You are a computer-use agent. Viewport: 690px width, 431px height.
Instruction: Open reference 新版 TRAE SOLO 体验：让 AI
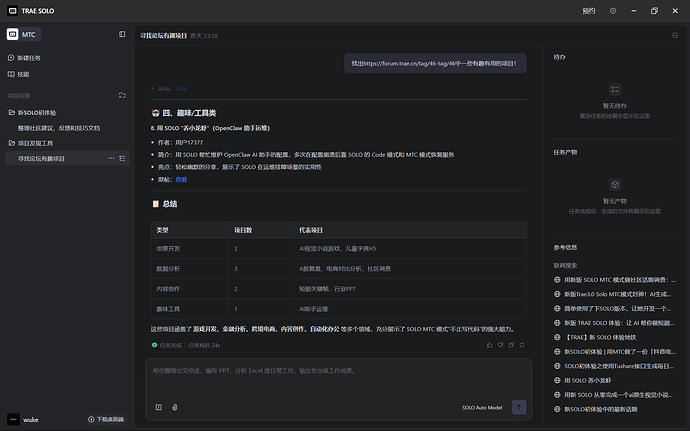pos(614,323)
